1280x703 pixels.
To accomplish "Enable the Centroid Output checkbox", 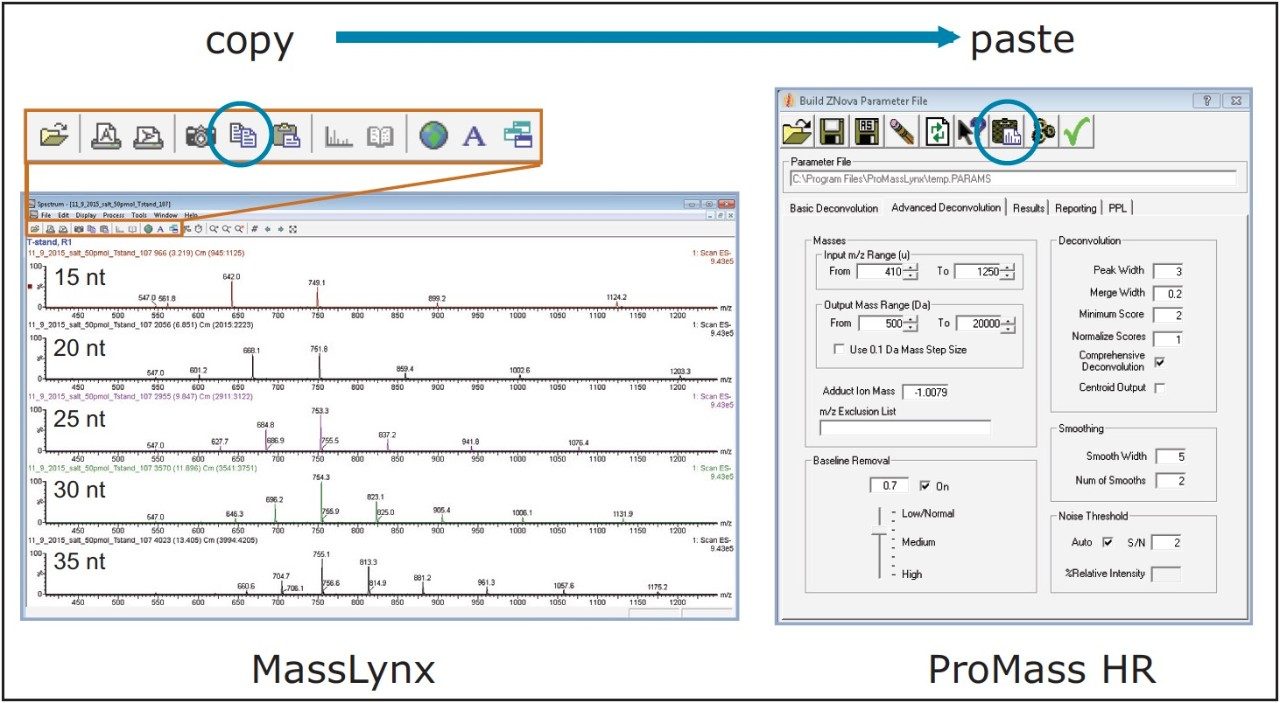I will tap(1159, 387).
